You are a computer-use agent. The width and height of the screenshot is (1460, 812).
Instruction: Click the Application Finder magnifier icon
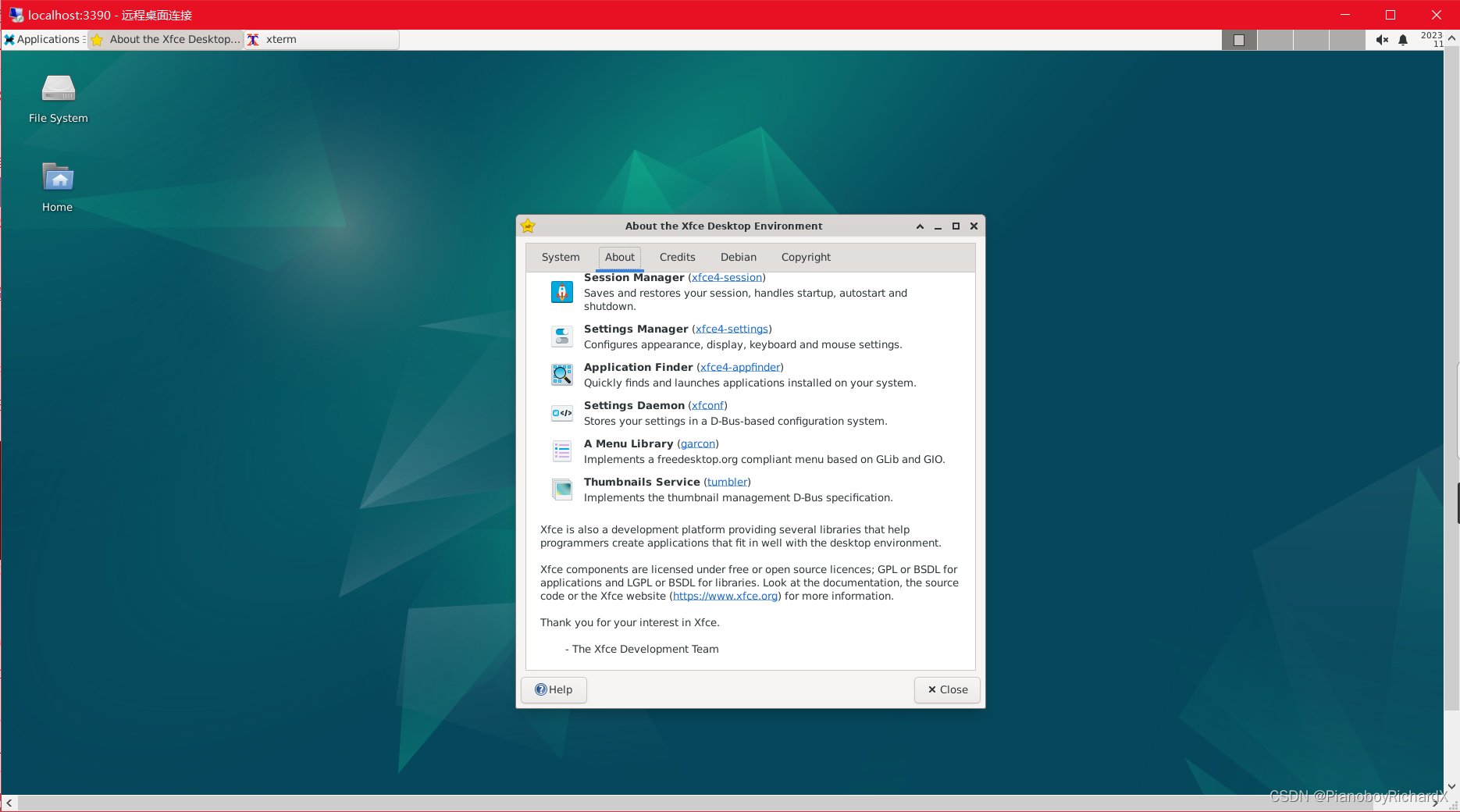(562, 375)
